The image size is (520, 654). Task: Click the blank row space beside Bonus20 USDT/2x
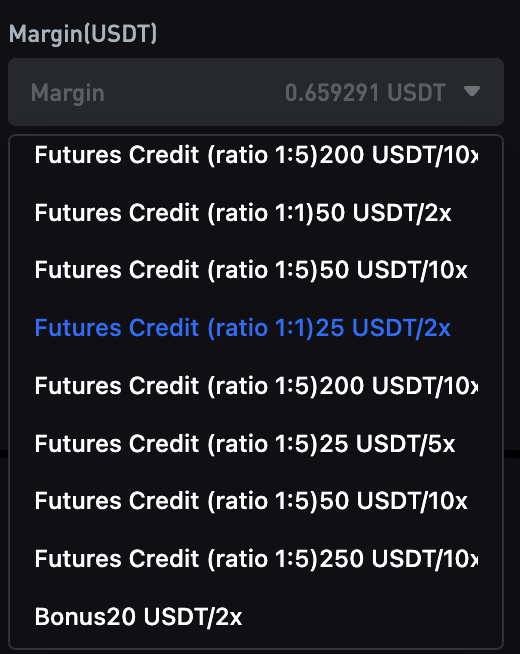coord(371,616)
